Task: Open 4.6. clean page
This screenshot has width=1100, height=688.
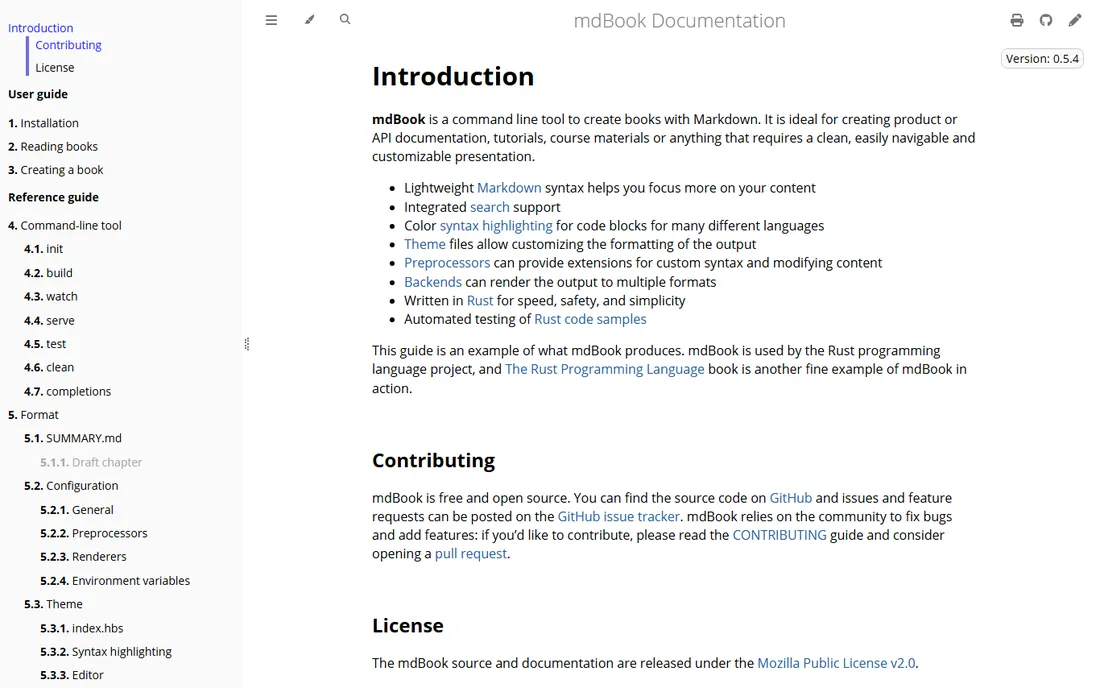Action: [x=49, y=367]
